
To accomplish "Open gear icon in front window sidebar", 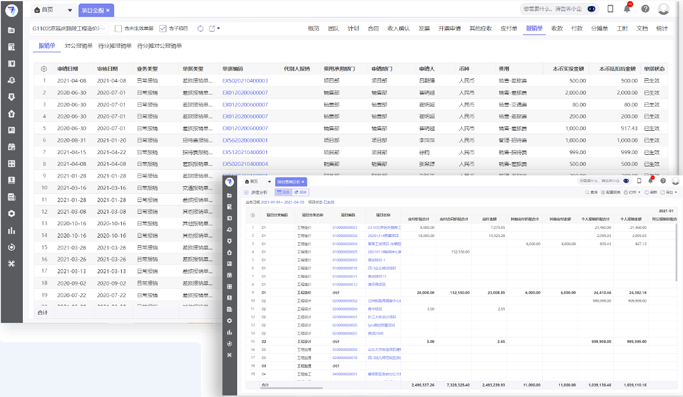I will pyautogui.click(x=230, y=321).
